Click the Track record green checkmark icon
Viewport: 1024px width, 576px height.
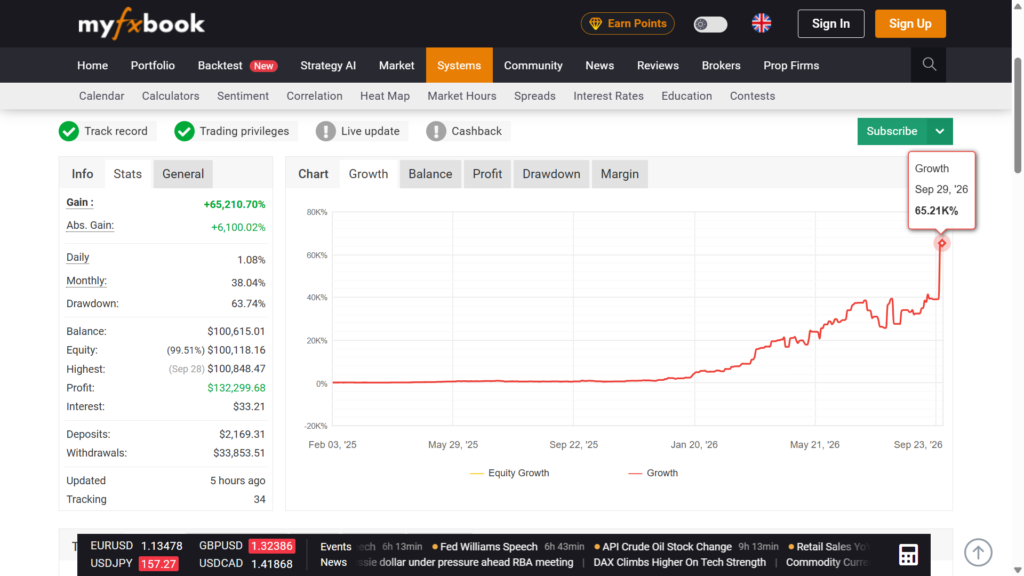pyautogui.click(x=69, y=131)
